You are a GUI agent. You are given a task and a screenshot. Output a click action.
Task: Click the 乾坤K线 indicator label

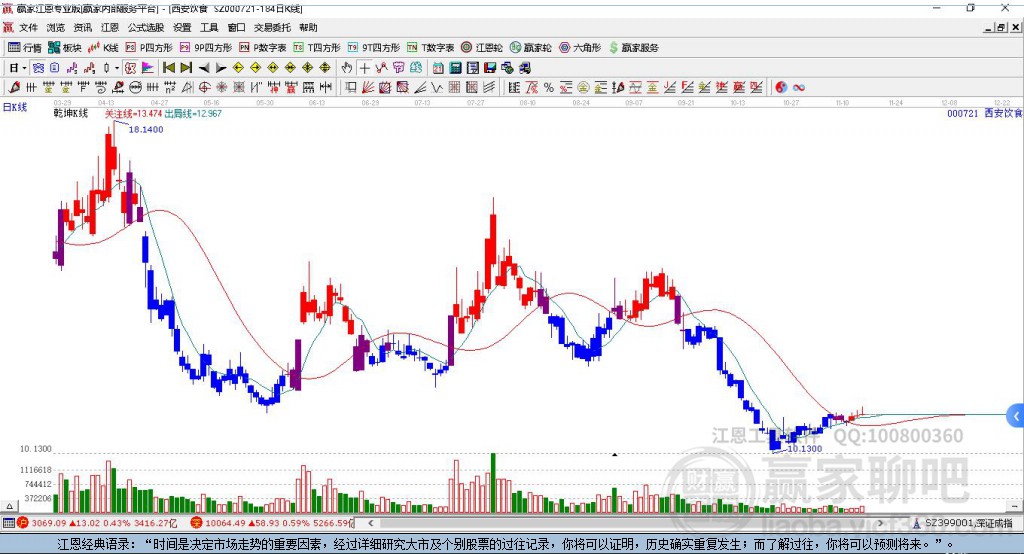click(71, 114)
